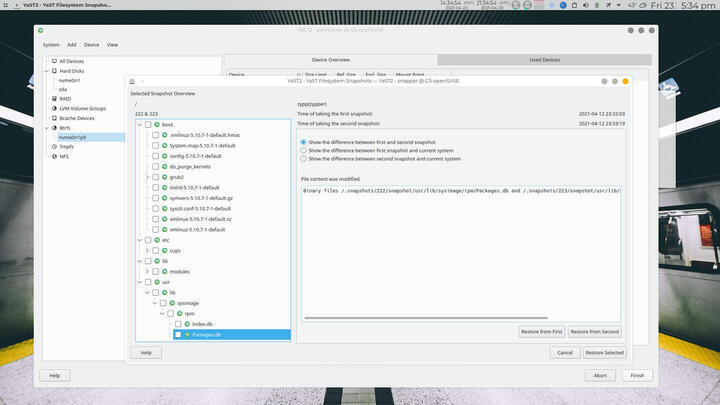The image size is (720, 405).
Task: Expand the modules folder
Action: point(147,271)
